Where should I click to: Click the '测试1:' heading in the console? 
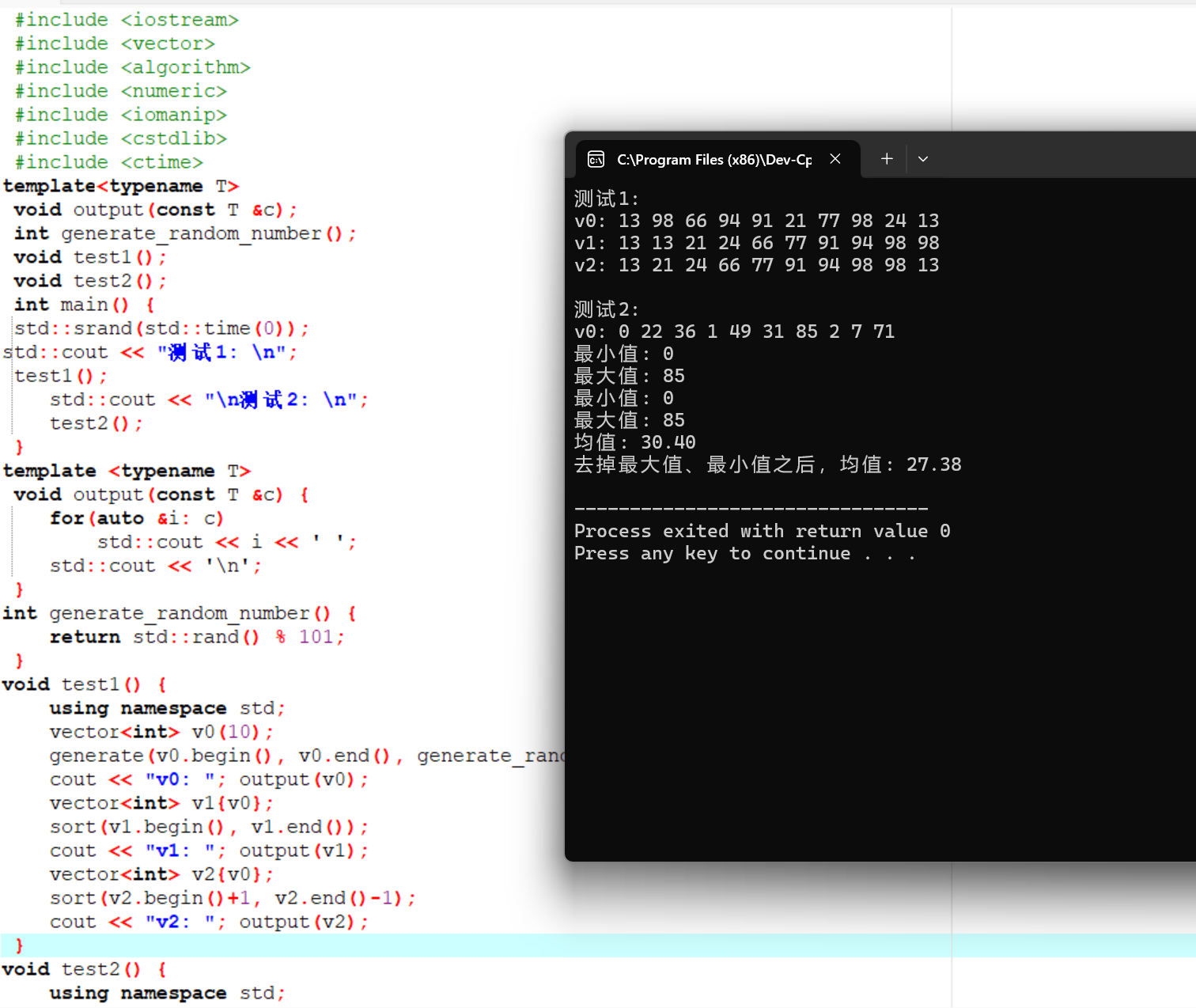click(606, 198)
